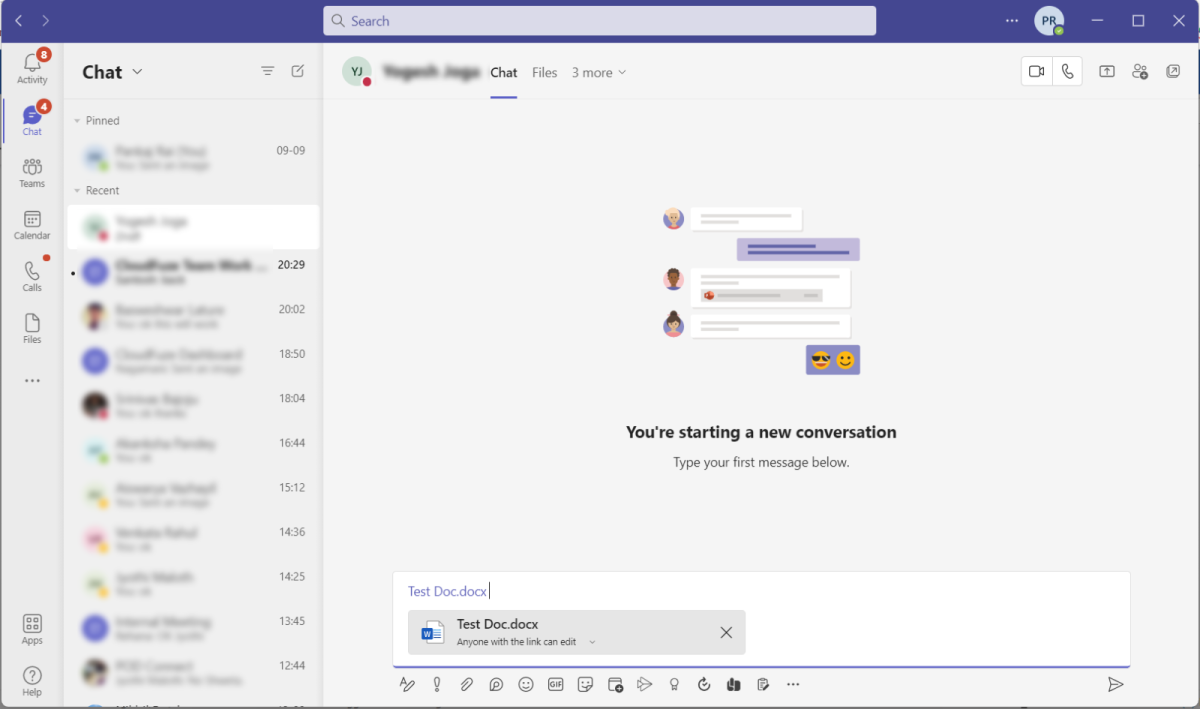Image resolution: width=1200 pixels, height=709 pixels.
Task: Start an audio call from the chat header
Action: (1067, 72)
